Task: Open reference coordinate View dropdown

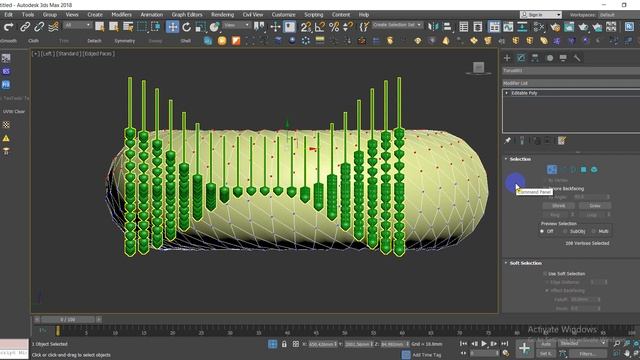Action: [236, 25]
